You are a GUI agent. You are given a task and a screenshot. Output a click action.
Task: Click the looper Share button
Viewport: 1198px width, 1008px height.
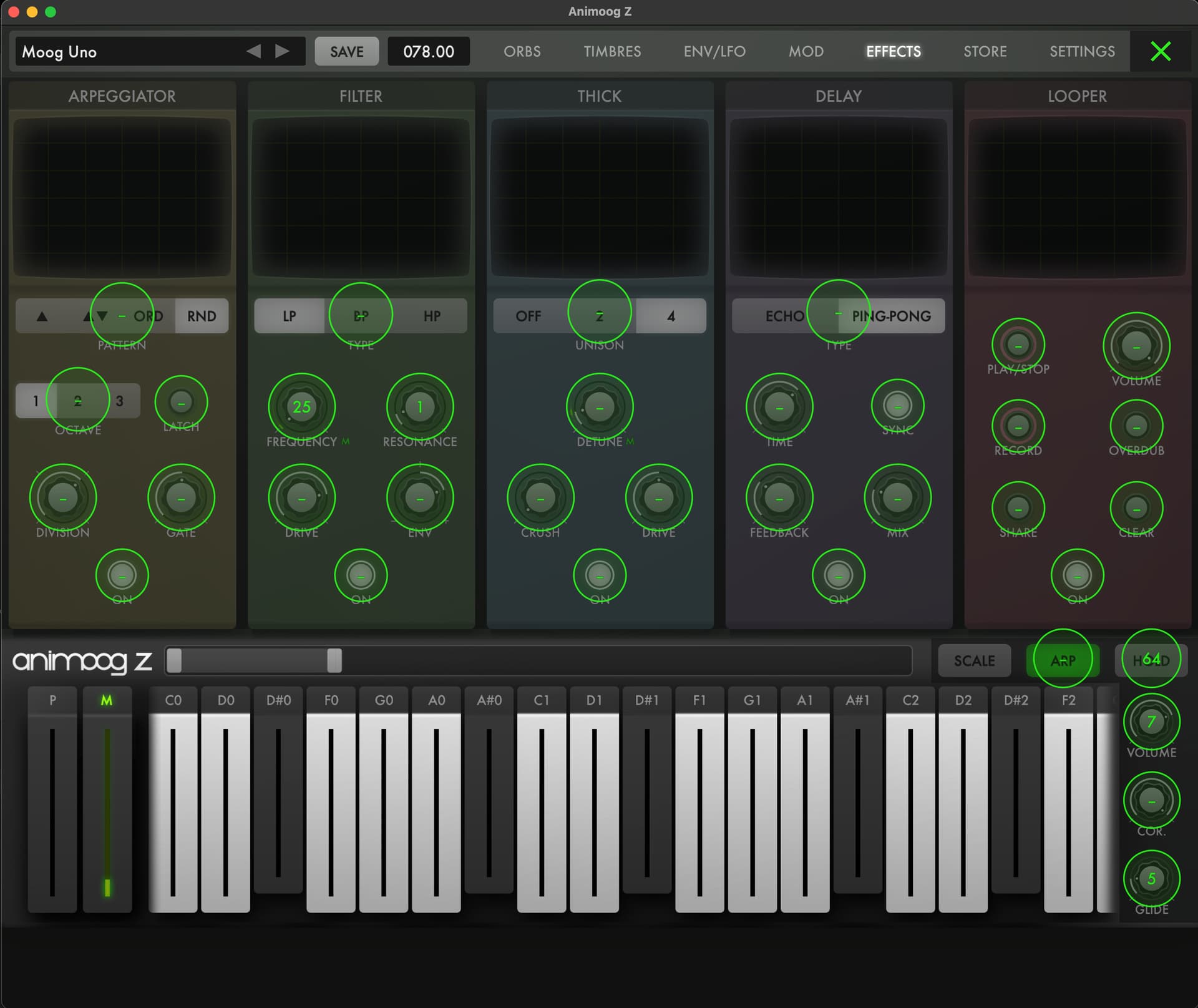(1018, 508)
